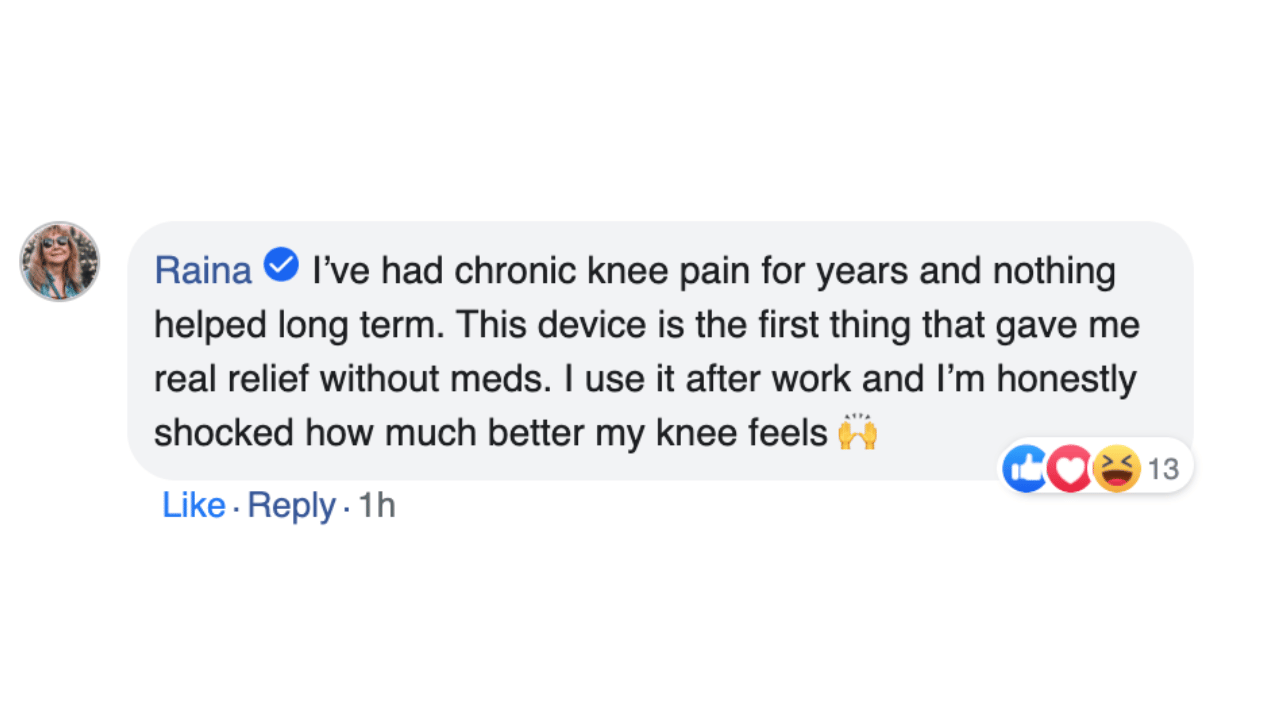Click the laughing Haha reaction icon

[1117, 468]
